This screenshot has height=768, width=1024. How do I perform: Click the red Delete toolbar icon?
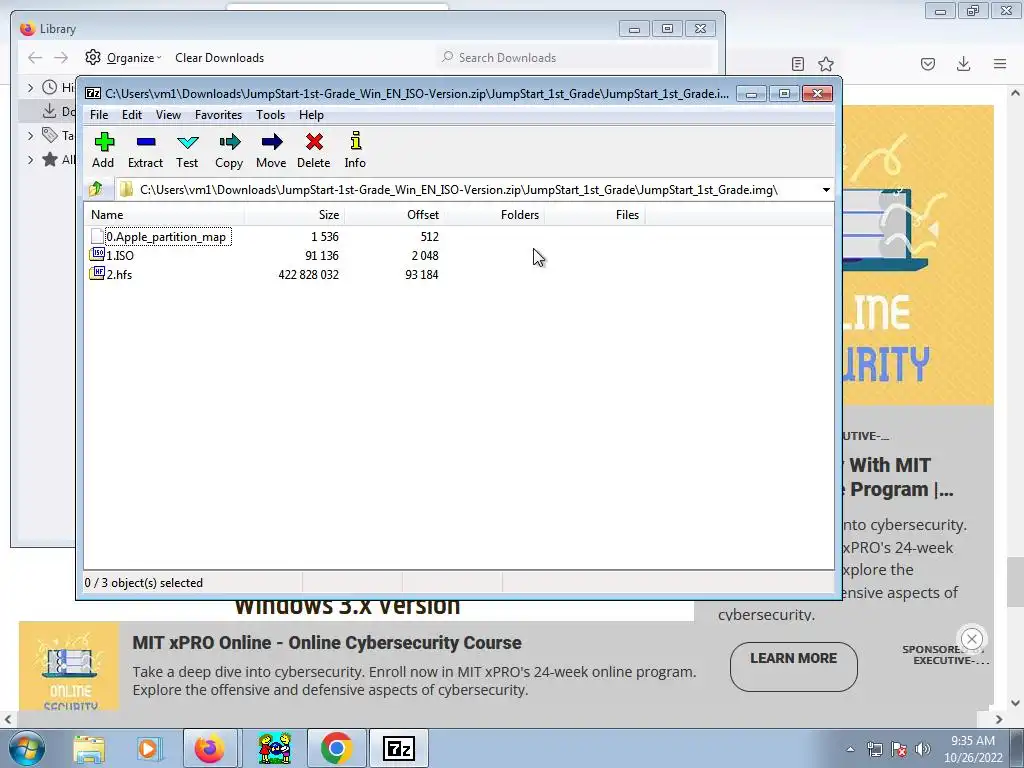[313, 150]
